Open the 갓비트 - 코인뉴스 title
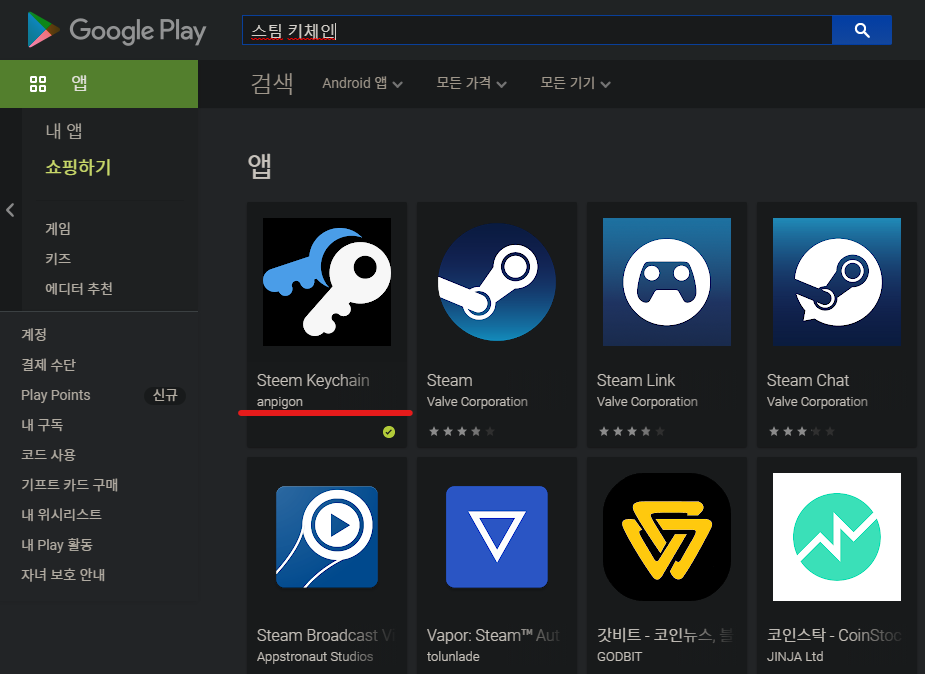 [x=665, y=636]
